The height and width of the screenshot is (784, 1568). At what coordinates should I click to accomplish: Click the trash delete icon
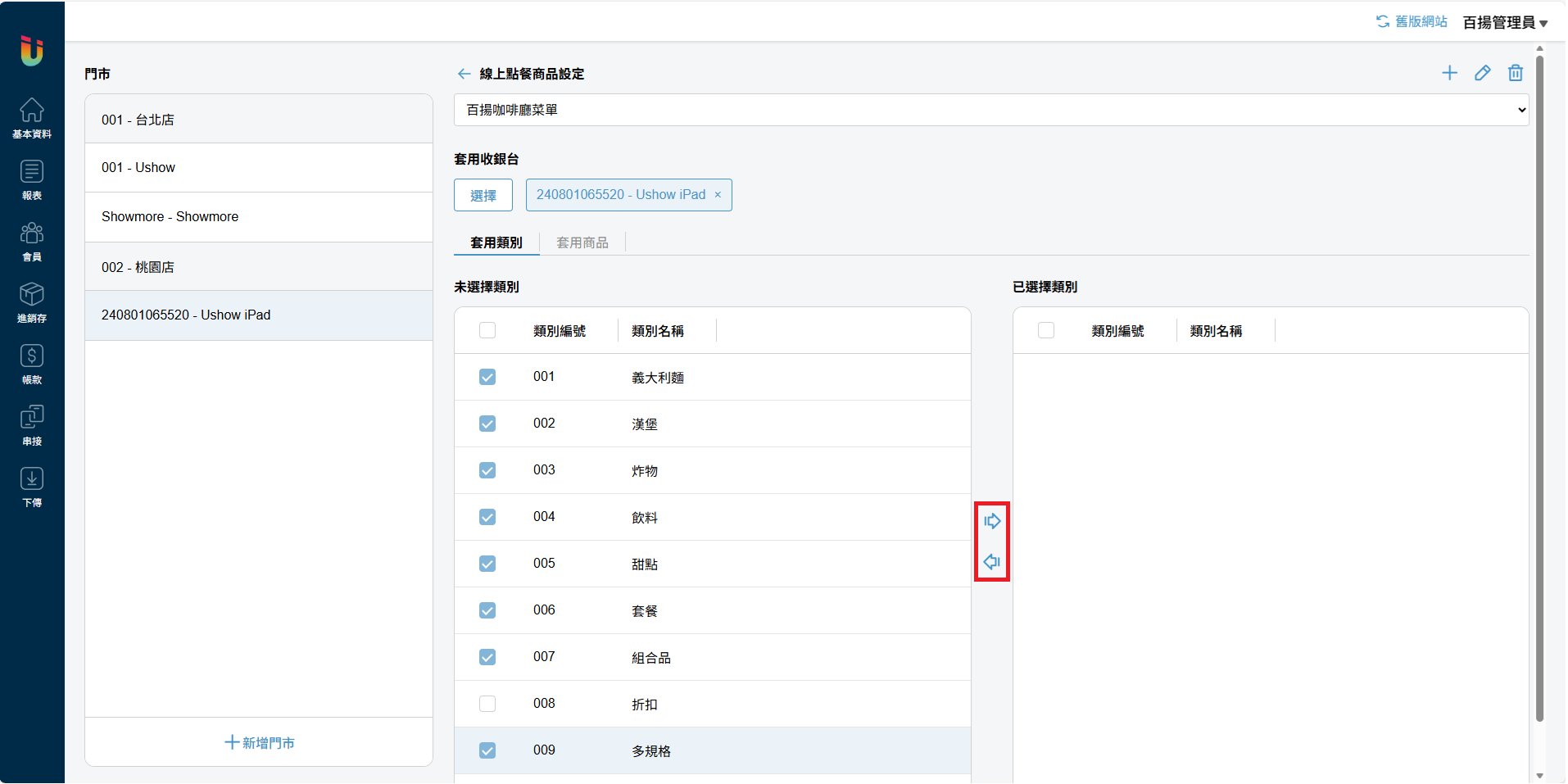pos(1515,73)
